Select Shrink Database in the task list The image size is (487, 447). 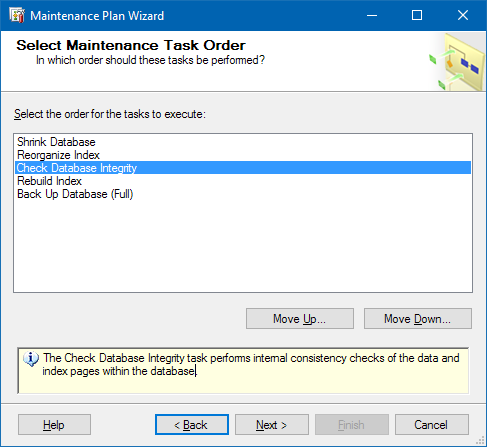click(243, 142)
